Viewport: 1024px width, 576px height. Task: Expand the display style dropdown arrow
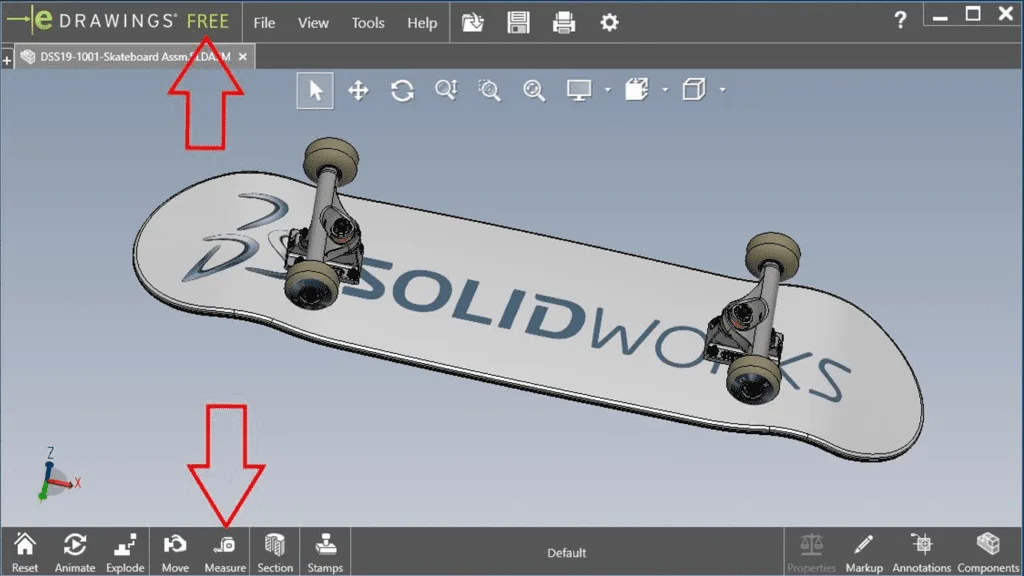pyautogui.click(x=607, y=89)
